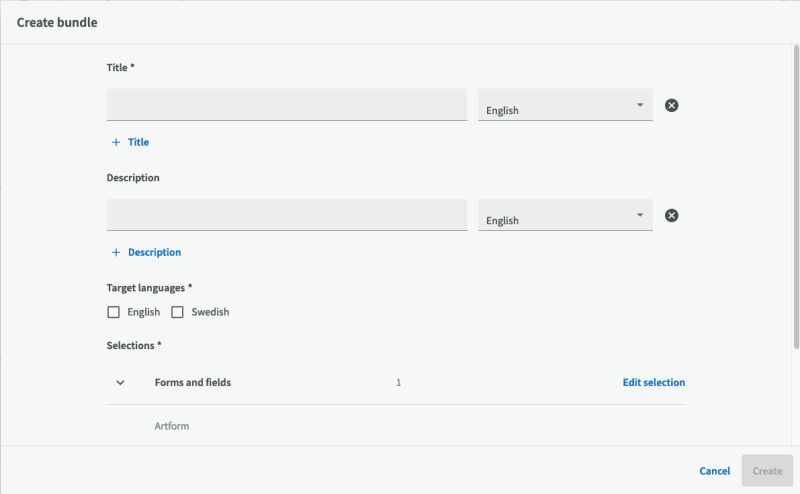The image size is (800, 494).
Task: Remove the Description language row
Action: [x=672, y=215]
